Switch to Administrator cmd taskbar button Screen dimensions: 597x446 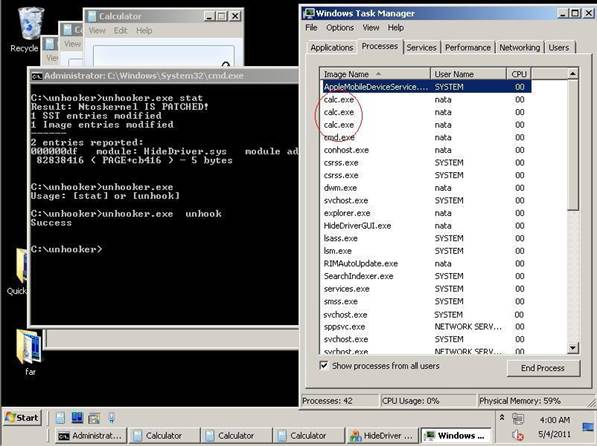pos(90,436)
